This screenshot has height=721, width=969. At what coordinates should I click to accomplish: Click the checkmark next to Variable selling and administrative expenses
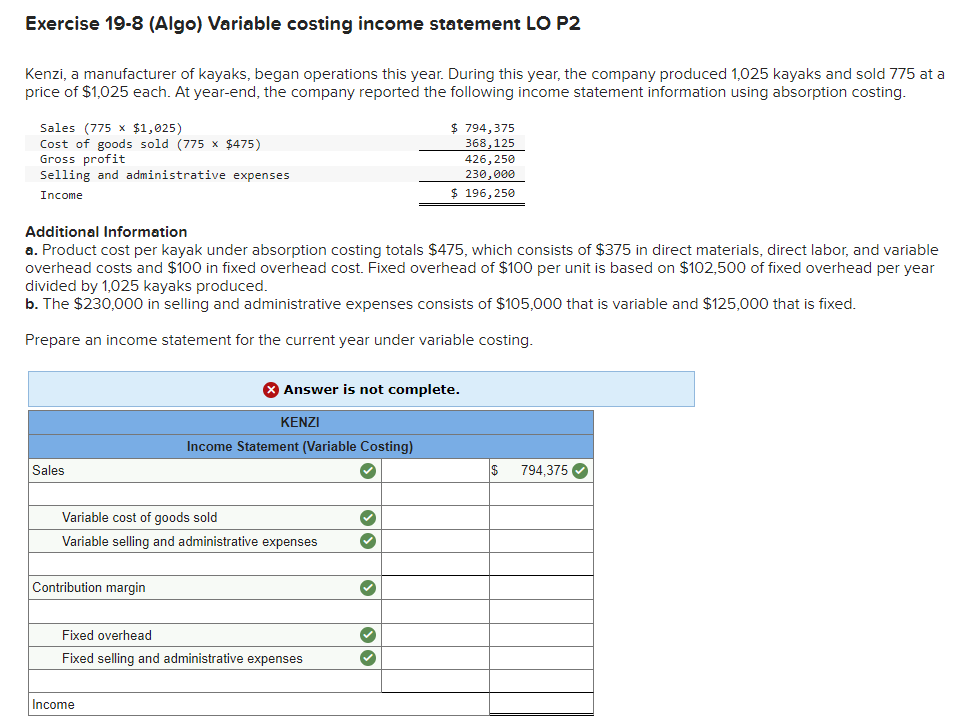[368, 541]
